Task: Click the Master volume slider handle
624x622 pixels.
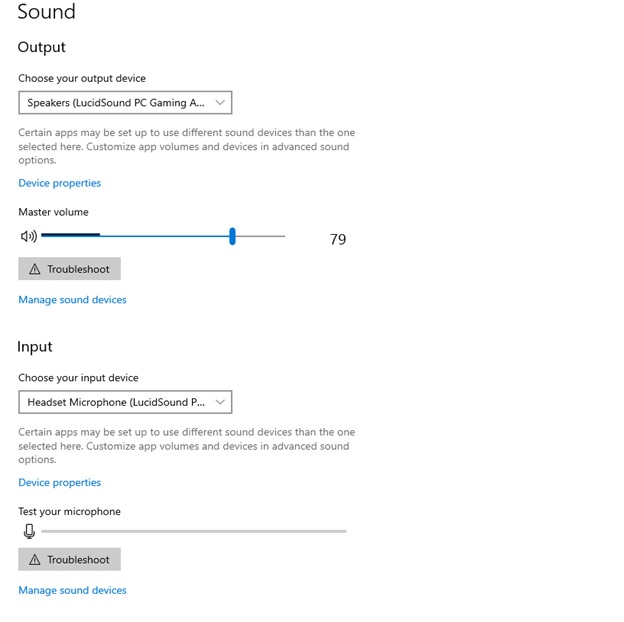Action: click(x=232, y=236)
